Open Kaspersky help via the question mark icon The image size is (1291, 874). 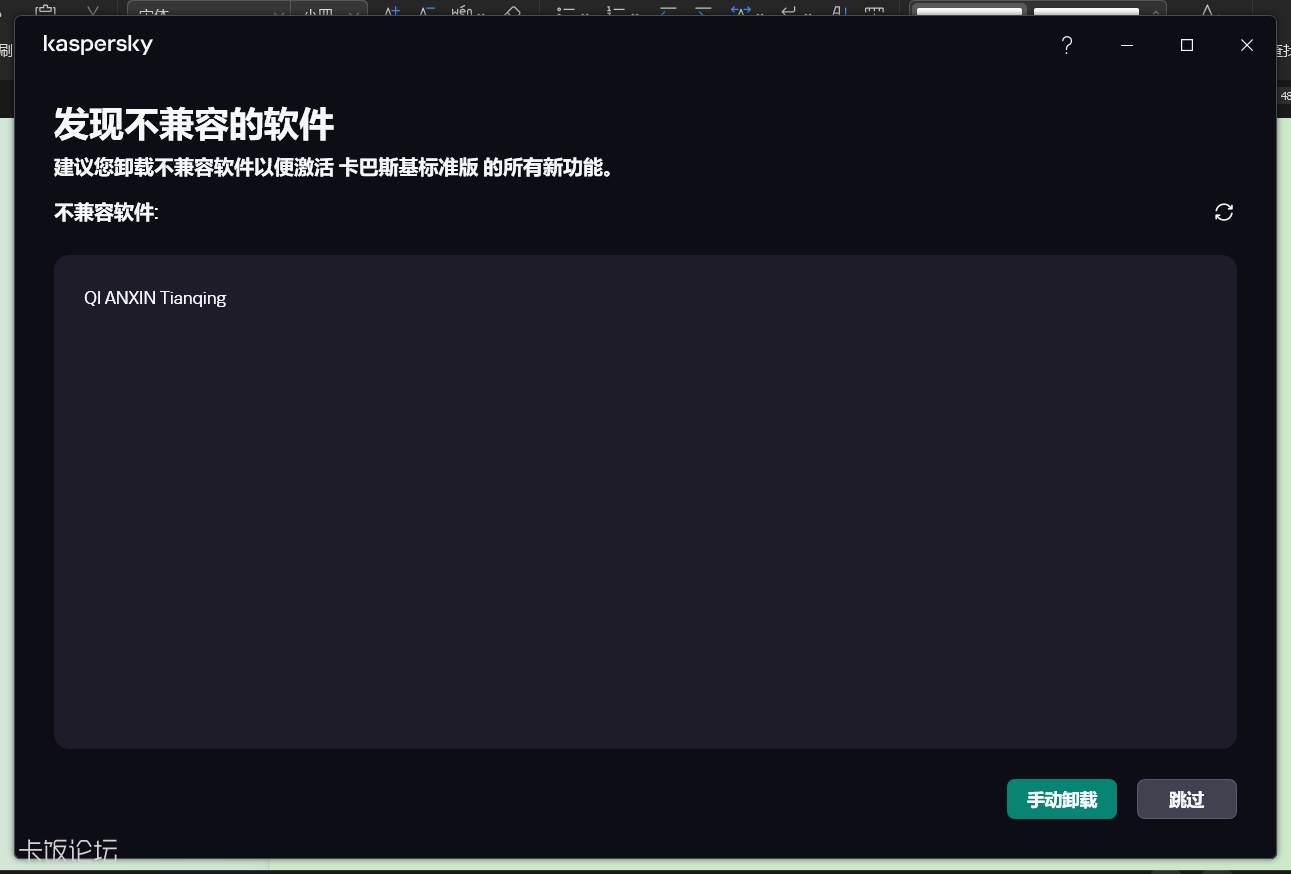(x=1066, y=45)
